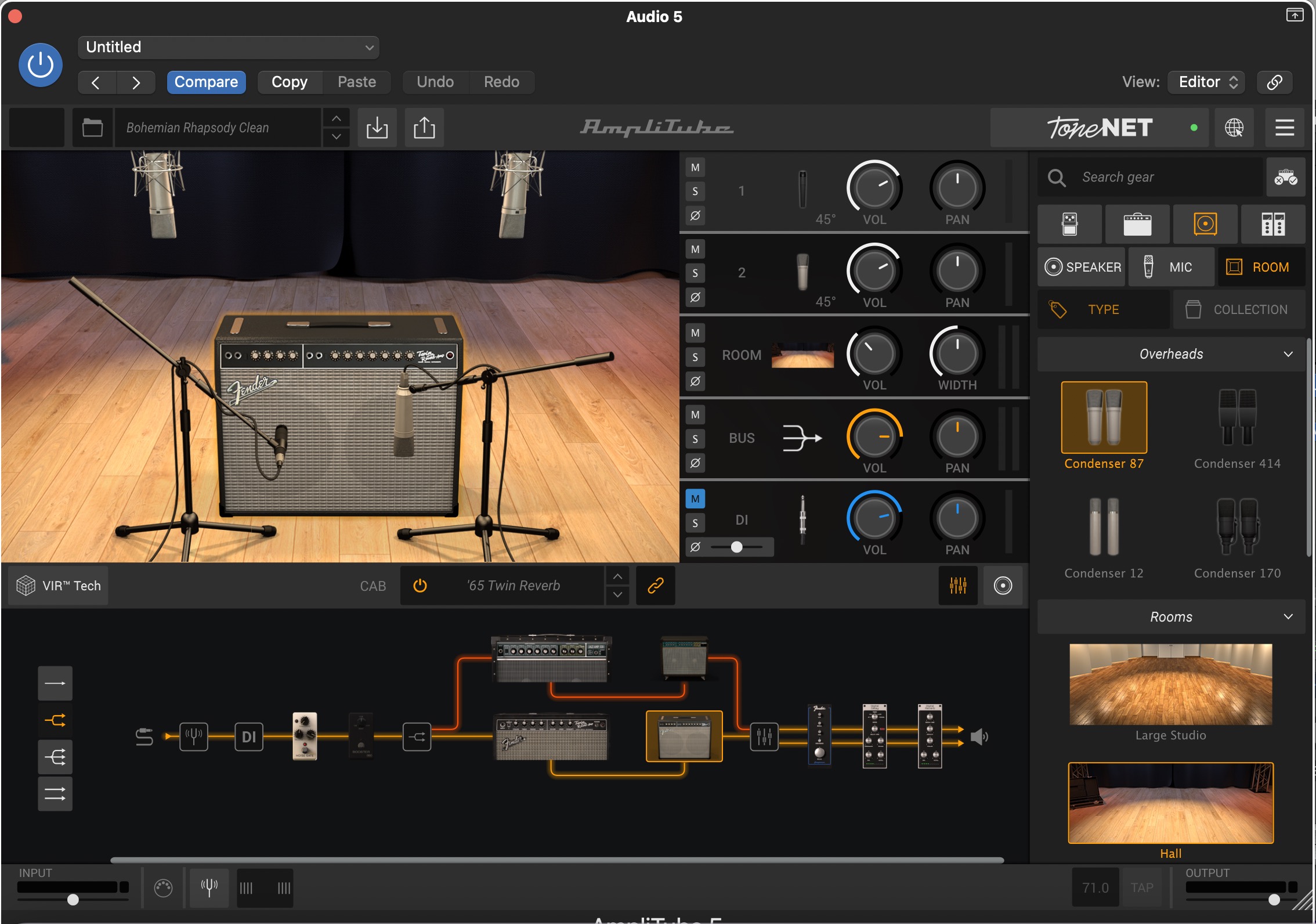Solo the BUS channel
The height and width of the screenshot is (924, 1316).
point(695,439)
